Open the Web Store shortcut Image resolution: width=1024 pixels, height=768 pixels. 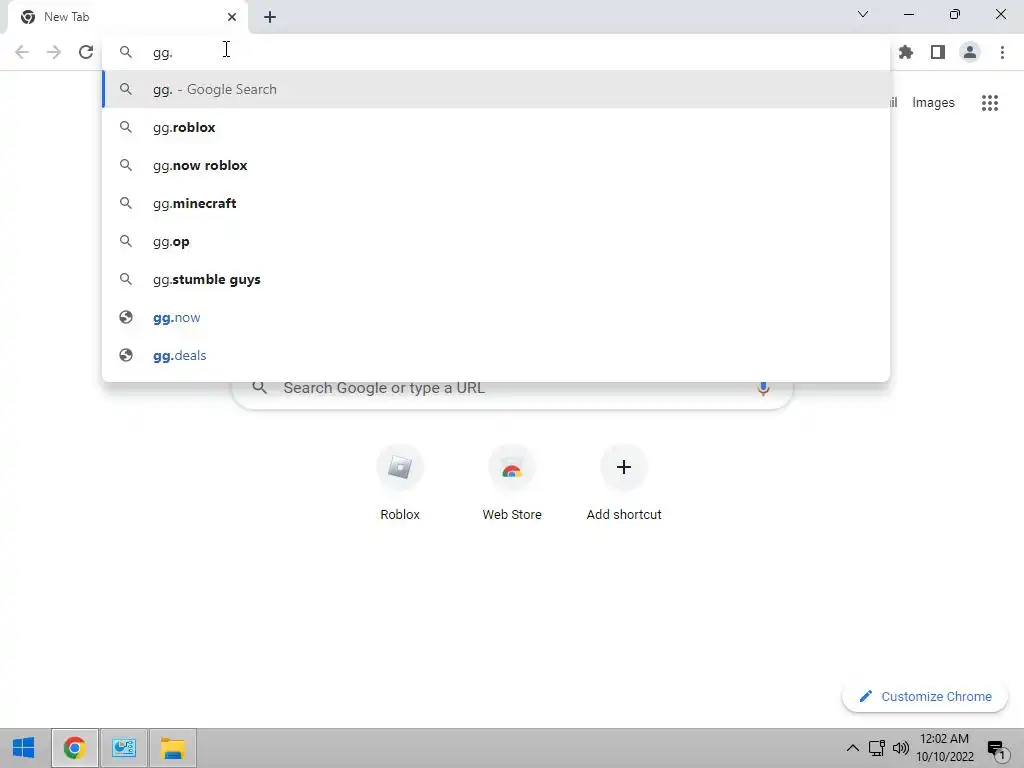(x=512, y=483)
